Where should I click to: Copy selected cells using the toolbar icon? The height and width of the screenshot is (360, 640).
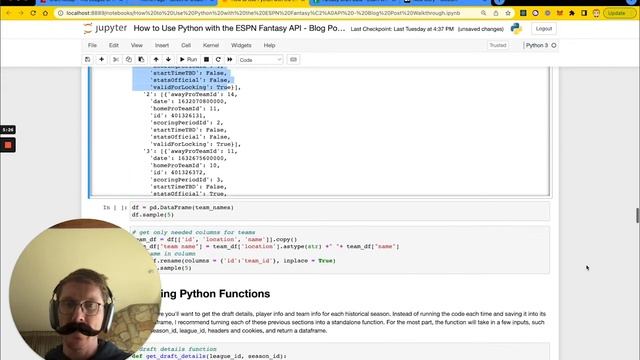129,60
